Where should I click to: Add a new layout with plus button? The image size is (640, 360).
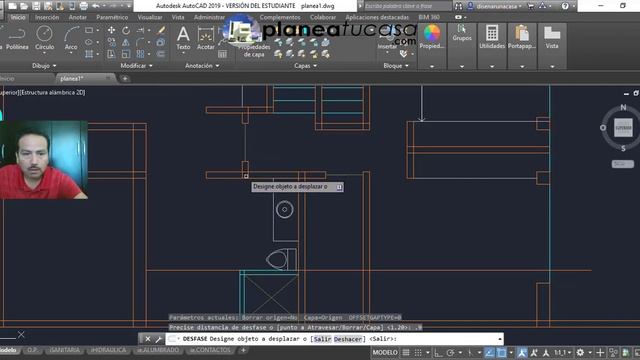coord(243,350)
